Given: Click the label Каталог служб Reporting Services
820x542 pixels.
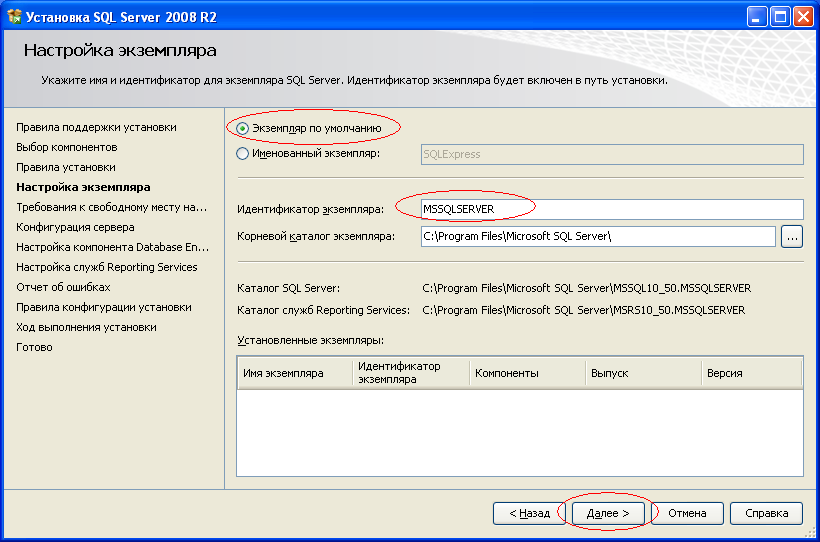Looking at the screenshot, I should (x=323, y=310).
